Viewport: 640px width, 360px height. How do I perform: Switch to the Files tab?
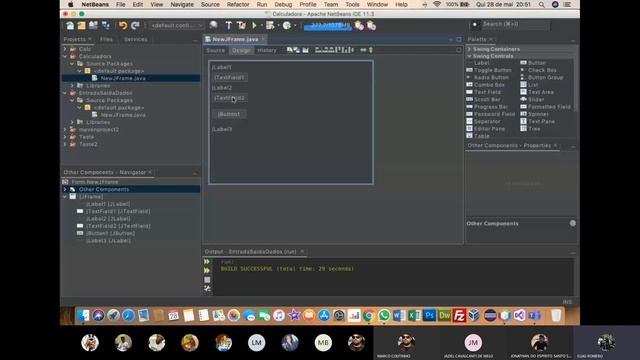pyautogui.click(x=106, y=40)
